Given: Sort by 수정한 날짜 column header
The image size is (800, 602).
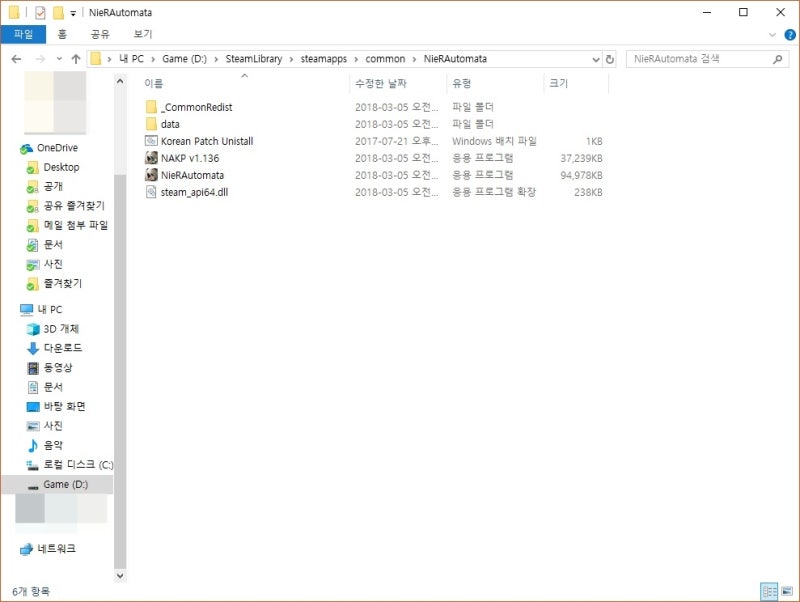Looking at the screenshot, I should (x=381, y=83).
